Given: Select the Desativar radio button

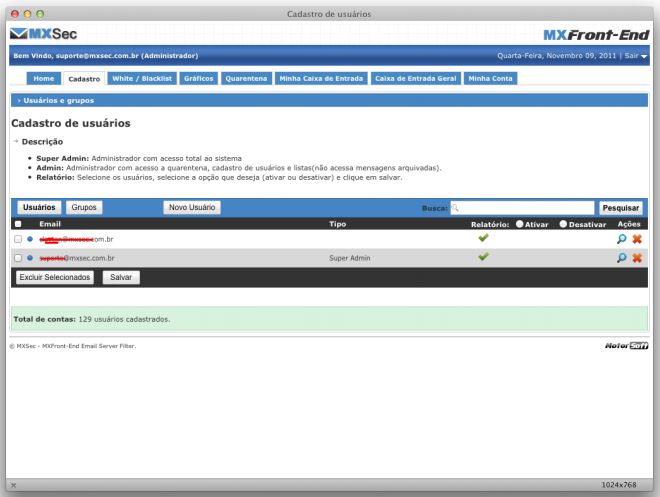Looking at the screenshot, I should tap(565, 224).
